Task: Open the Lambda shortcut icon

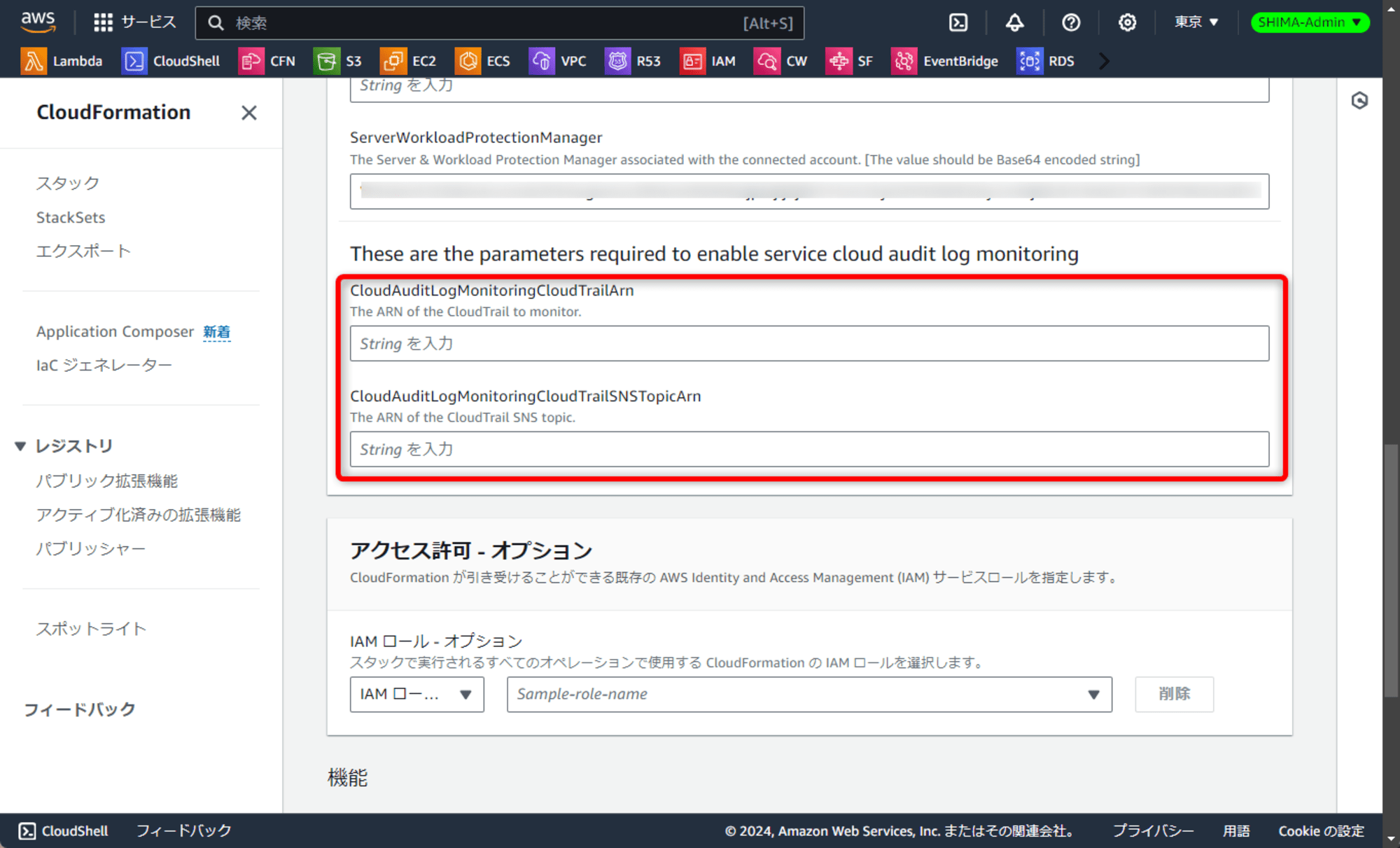Action: point(33,61)
